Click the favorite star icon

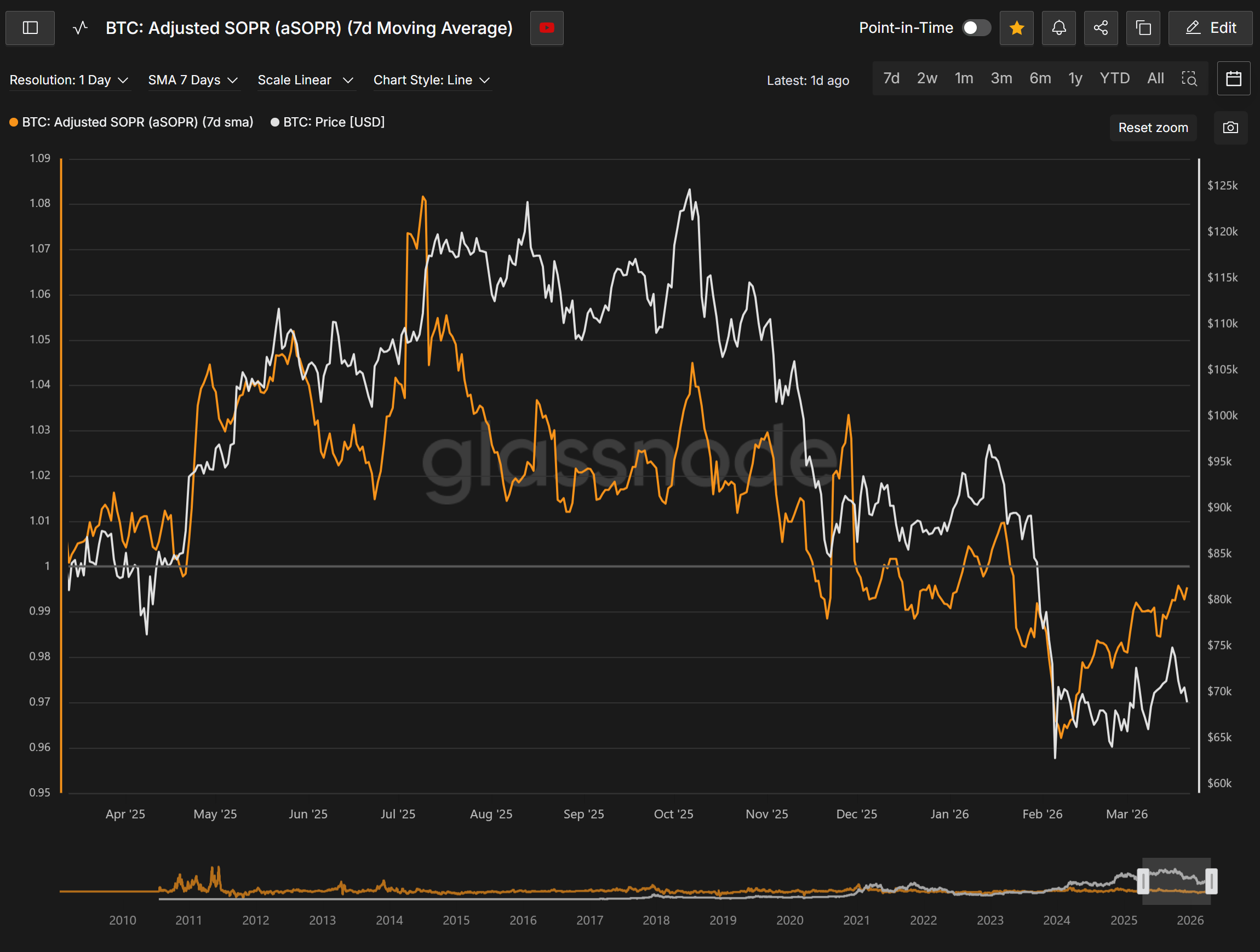(1016, 28)
